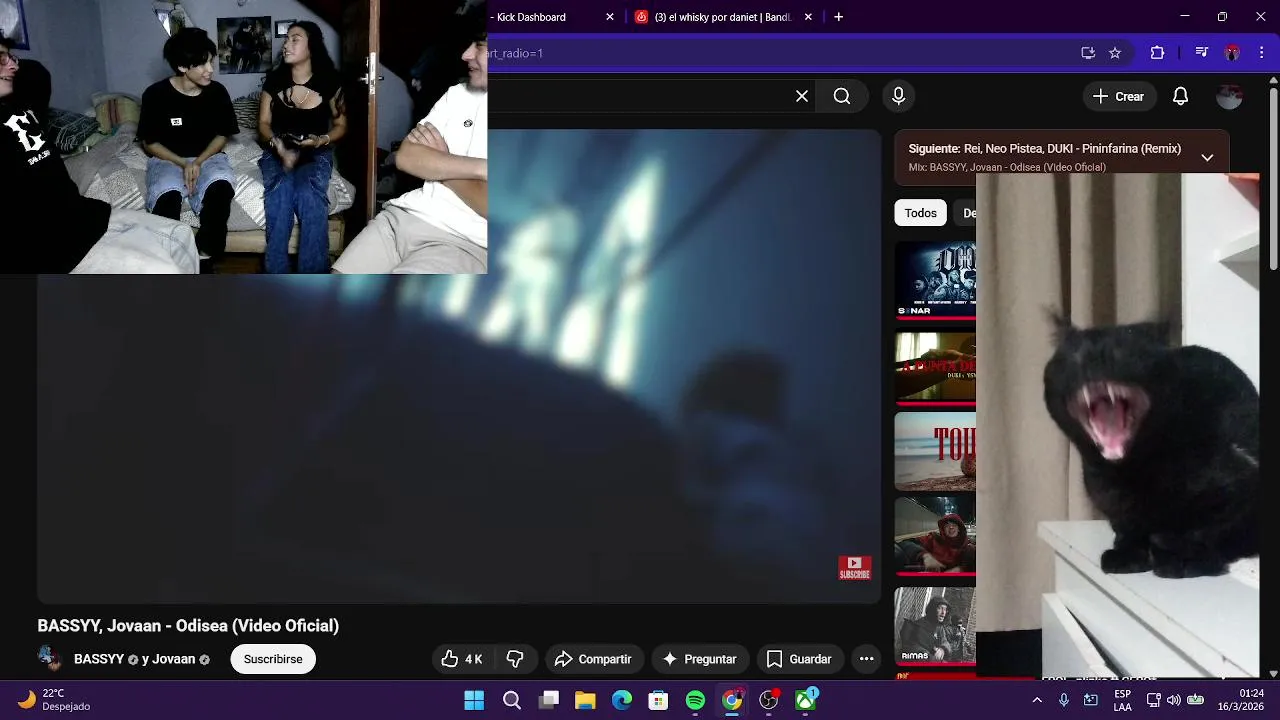
Task: Open Chrome media controls icon
Action: 1201,53
